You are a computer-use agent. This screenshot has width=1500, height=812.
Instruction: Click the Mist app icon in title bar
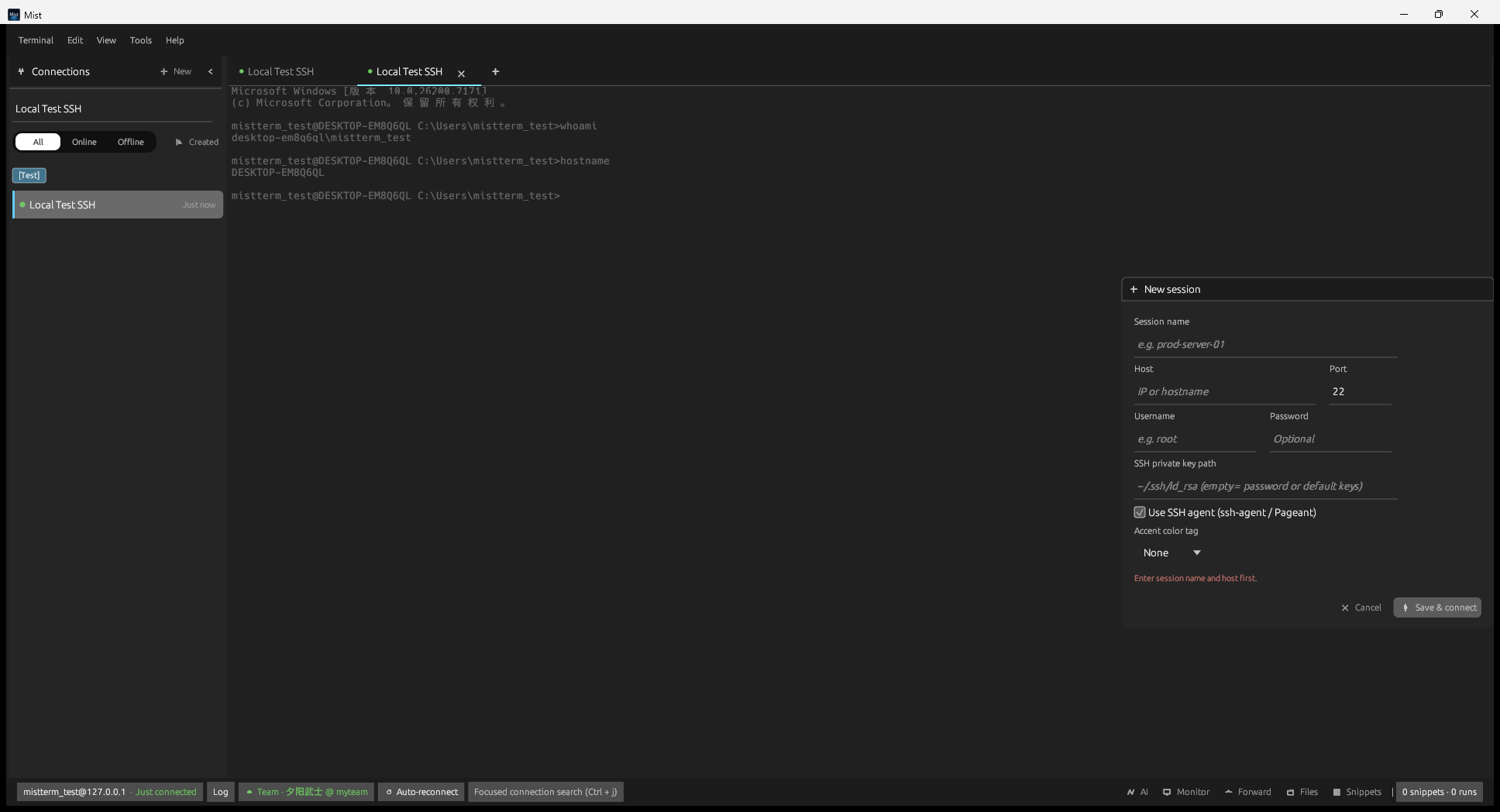pyautogui.click(x=14, y=15)
